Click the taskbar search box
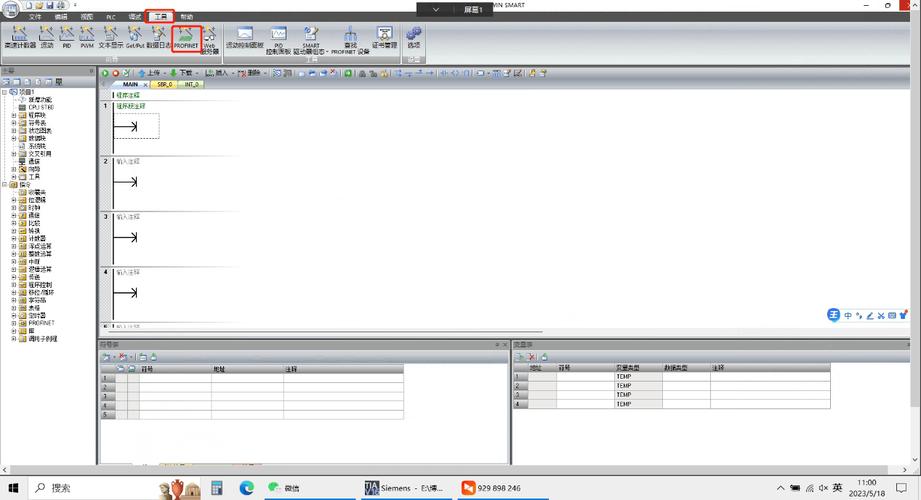The height and width of the screenshot is (500, 921). tap(115, 488)
